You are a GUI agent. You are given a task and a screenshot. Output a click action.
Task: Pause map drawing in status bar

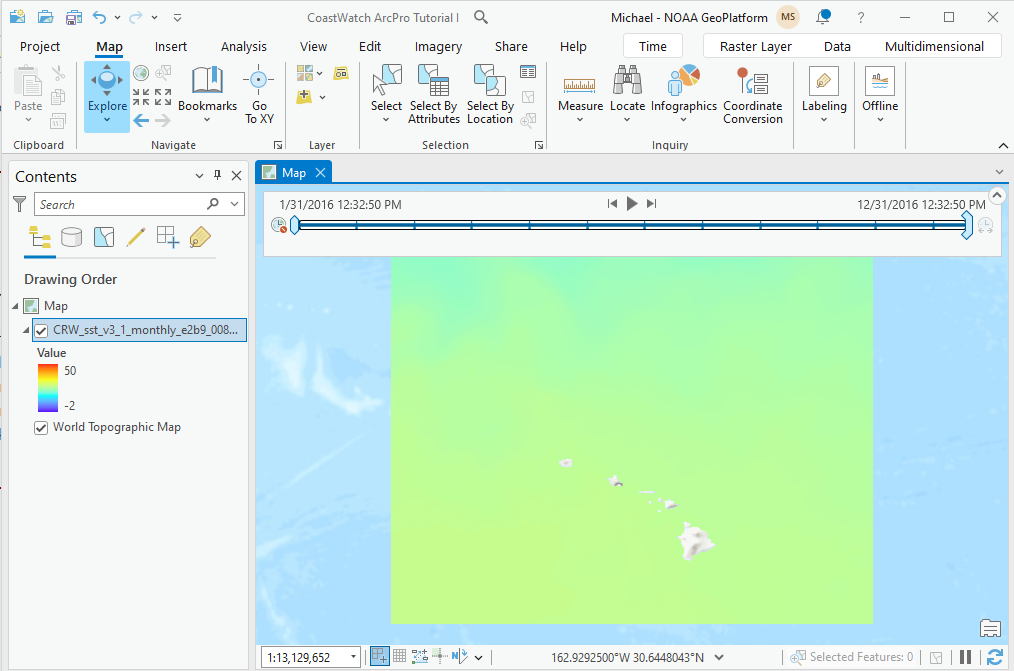point(966,657)
